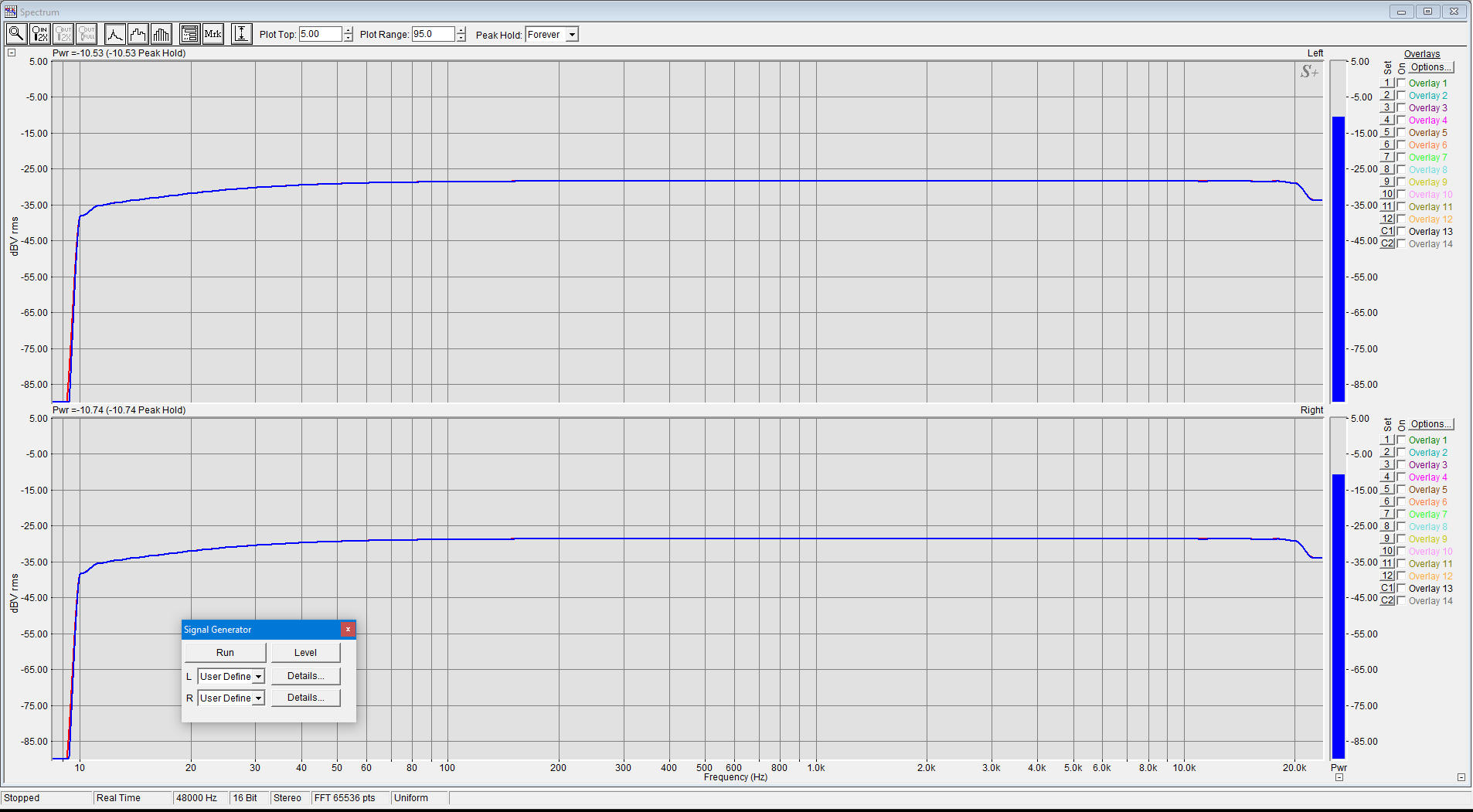The height and width of the screenshot is (812, 1473).
Task: Maximize the Spectrum window
Action: 1427,12
